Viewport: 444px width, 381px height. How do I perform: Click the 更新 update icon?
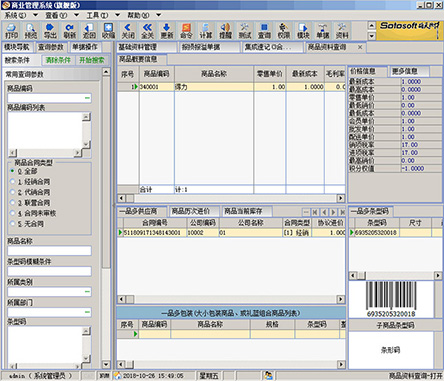[x=167, y=31]
